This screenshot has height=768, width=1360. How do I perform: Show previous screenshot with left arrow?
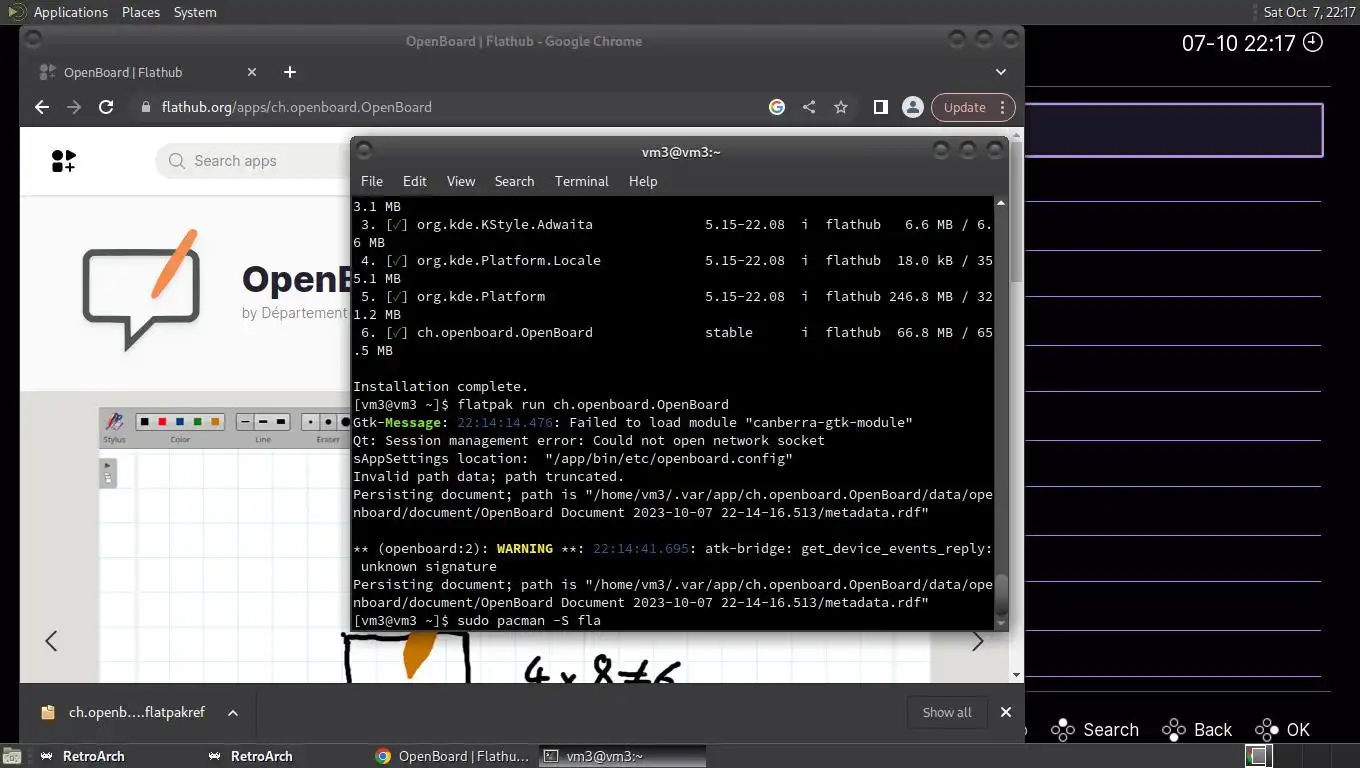(51, 641)
